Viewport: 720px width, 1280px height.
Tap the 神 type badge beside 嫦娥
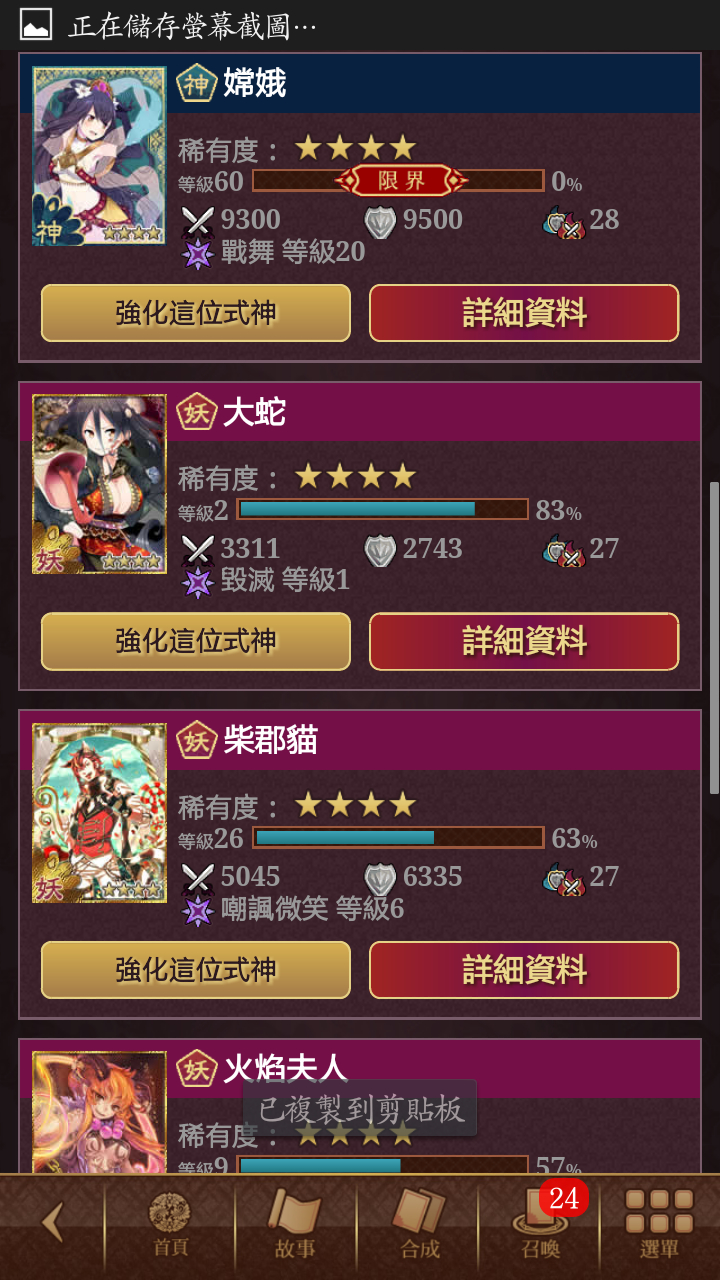click(x=197, y=83)
